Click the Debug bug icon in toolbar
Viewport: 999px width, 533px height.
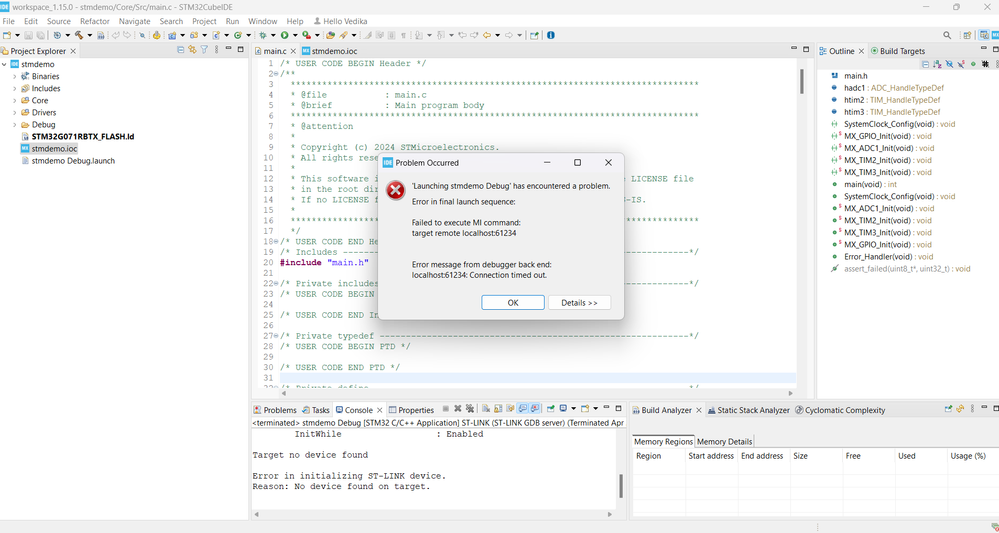pos(262,35)
